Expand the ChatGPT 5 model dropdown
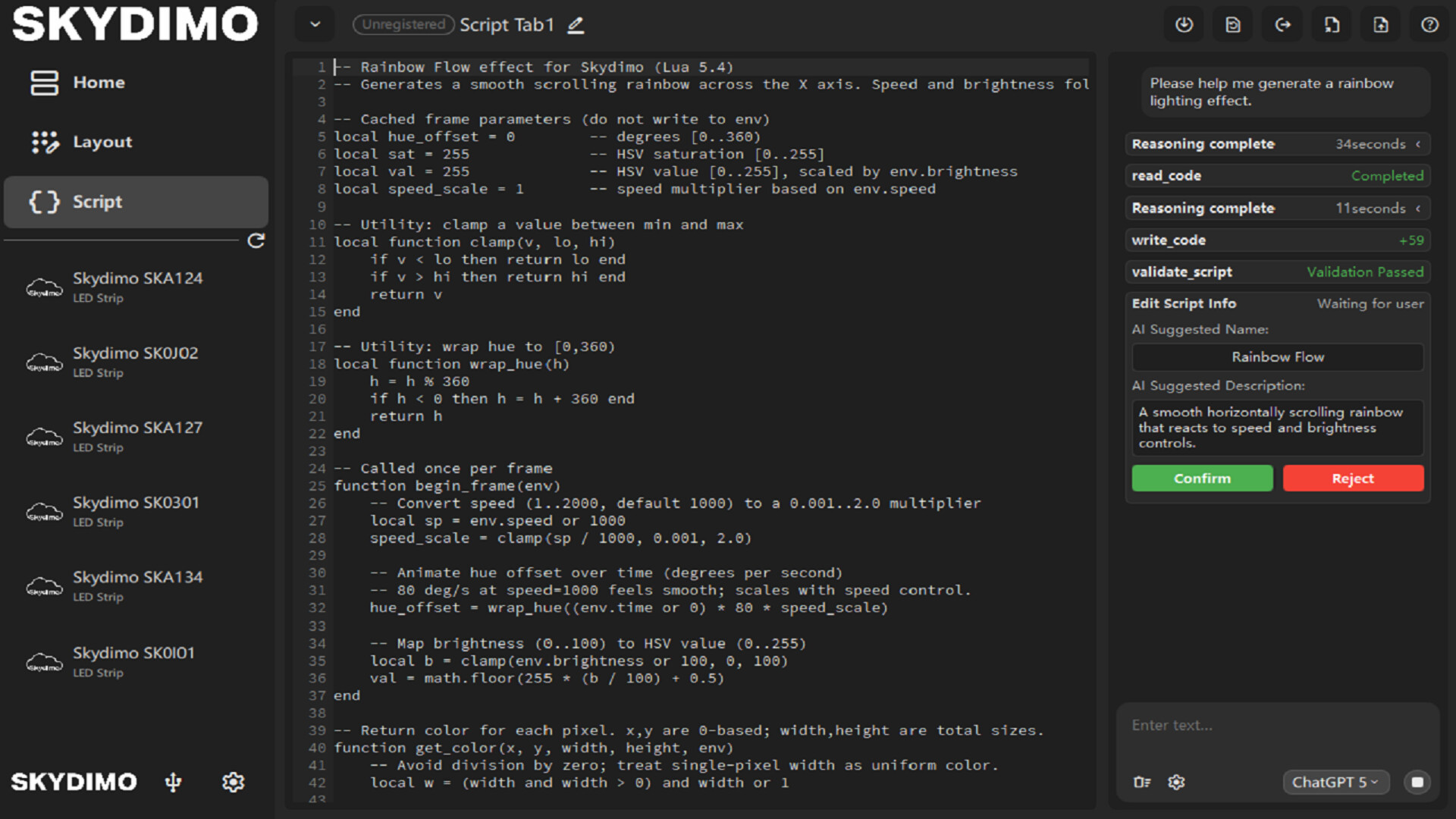The height and width of the screenshot is (819, 1456). tap(1335, 782)
